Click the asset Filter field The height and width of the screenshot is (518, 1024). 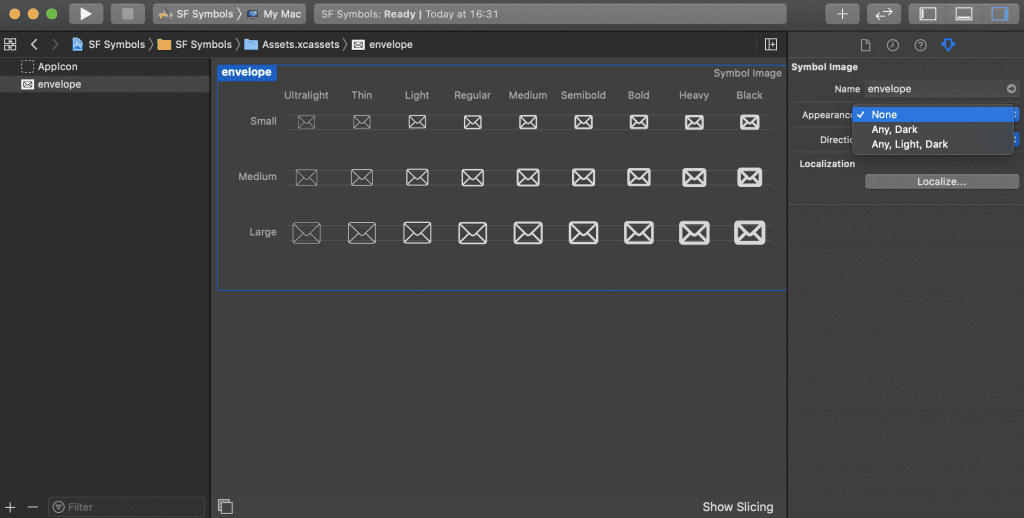click(127, 507)
